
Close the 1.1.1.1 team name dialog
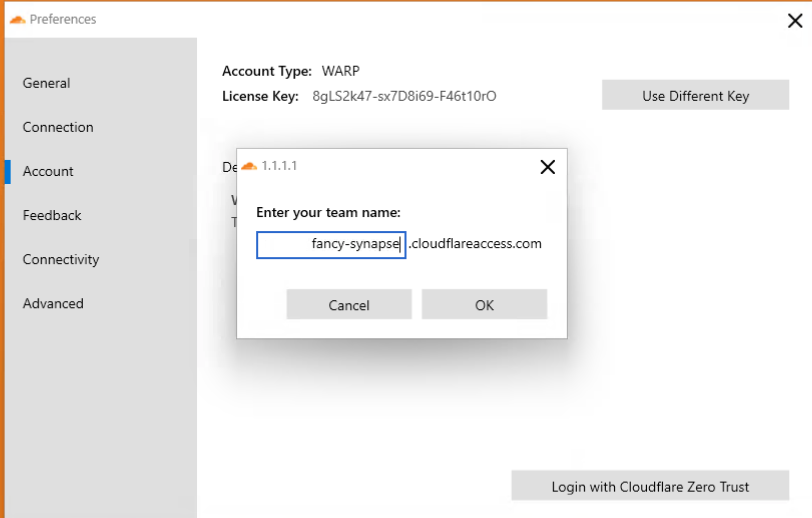click(x=547, y=167)
